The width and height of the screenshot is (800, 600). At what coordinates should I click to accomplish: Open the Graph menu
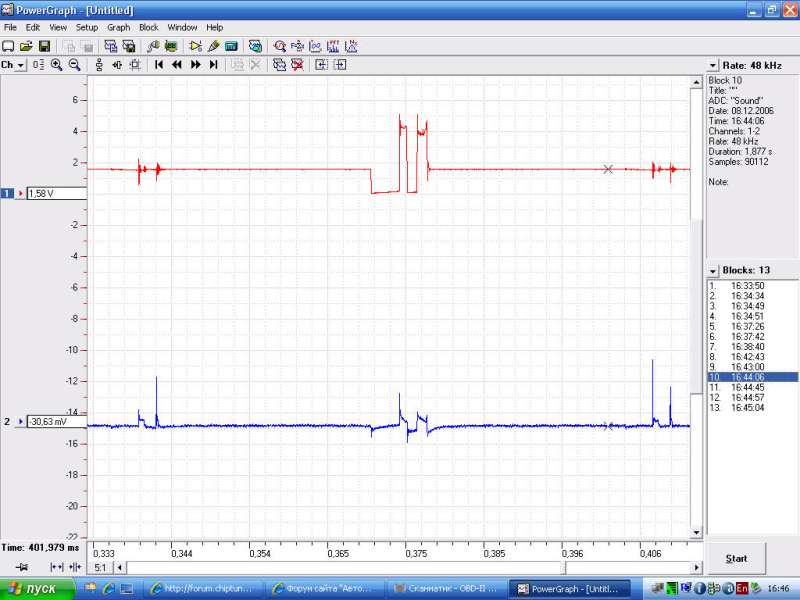pos(118,28)
